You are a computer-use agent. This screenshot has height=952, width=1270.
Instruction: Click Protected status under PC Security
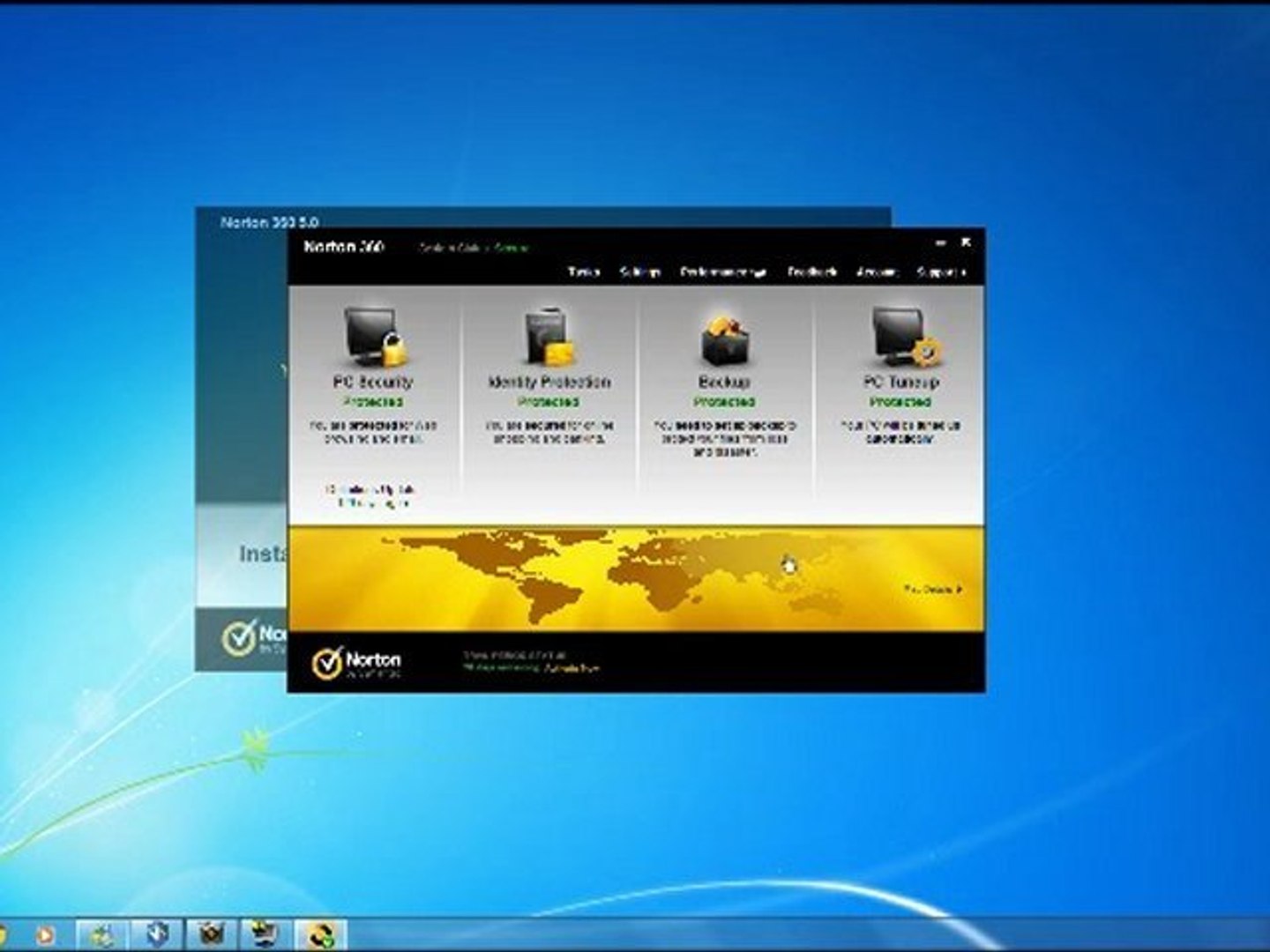click(x=373, y=402)
